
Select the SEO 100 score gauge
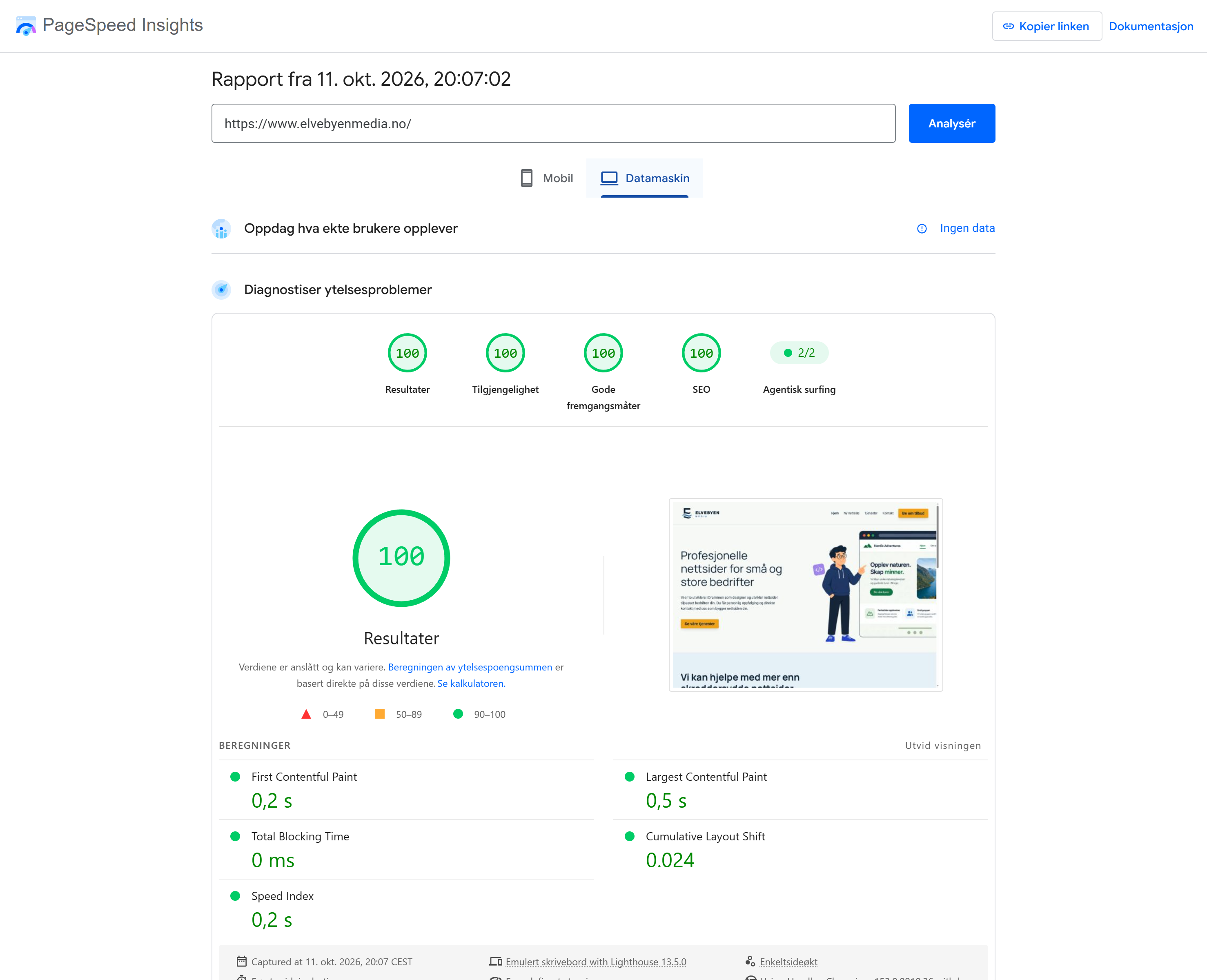click(701, 353)
